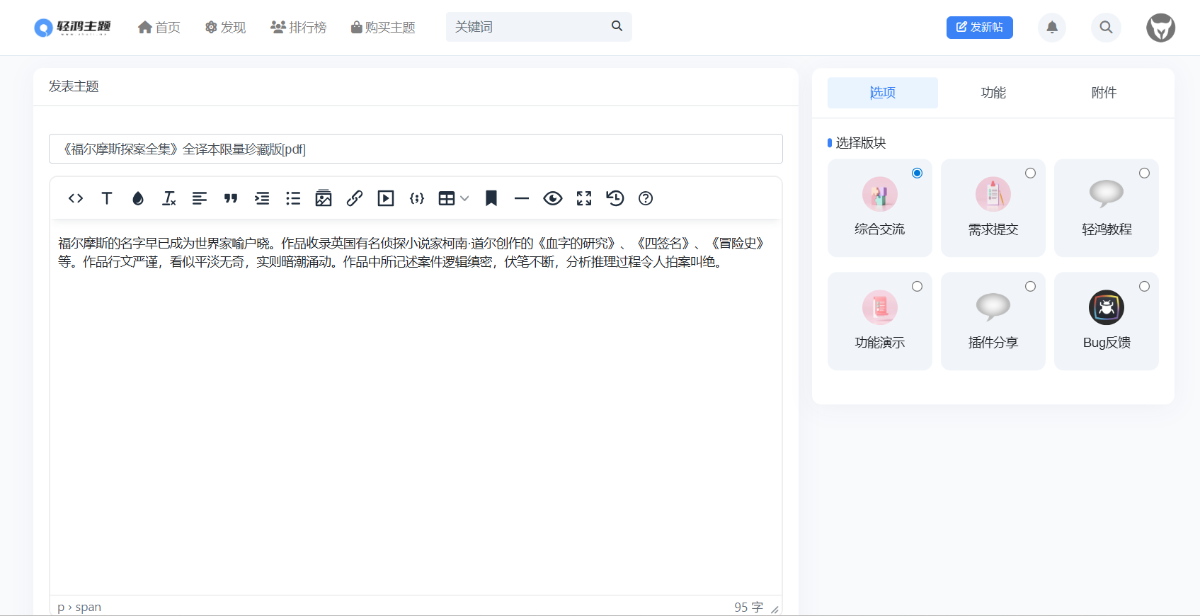Click the 发新帖 button
Screen dimensions: 1200x616
(980, 27)
